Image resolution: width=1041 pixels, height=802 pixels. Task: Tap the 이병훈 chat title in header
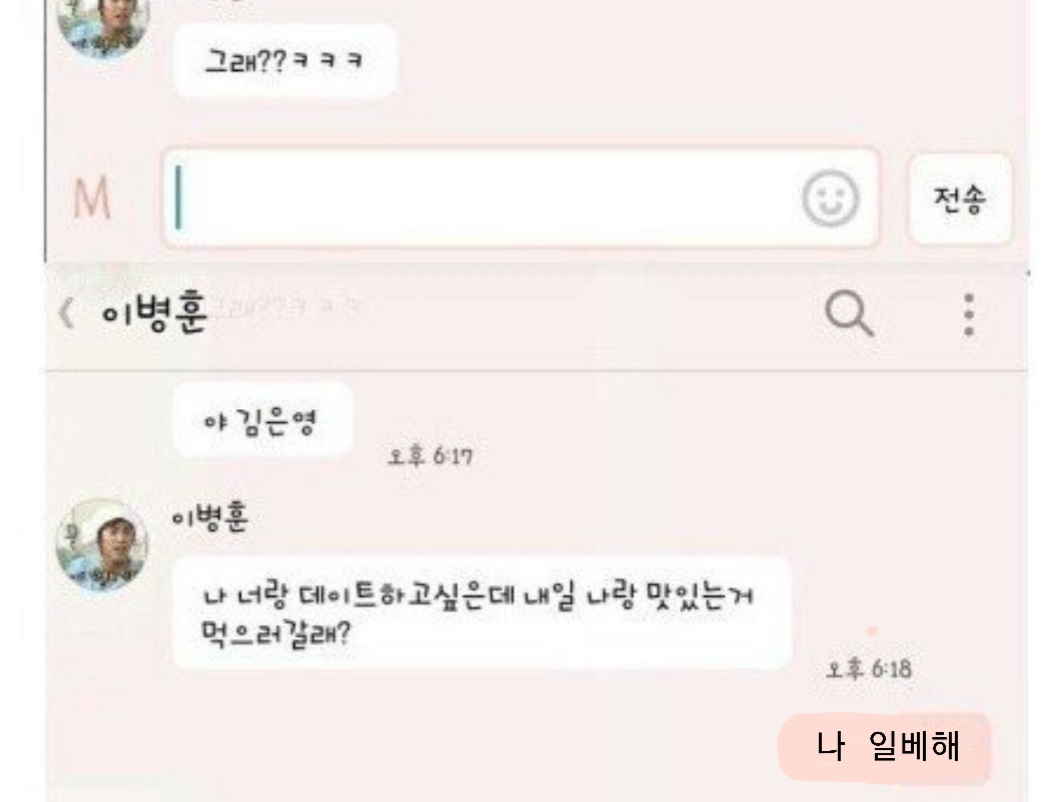pyautogui.click(x=154, y=313)
